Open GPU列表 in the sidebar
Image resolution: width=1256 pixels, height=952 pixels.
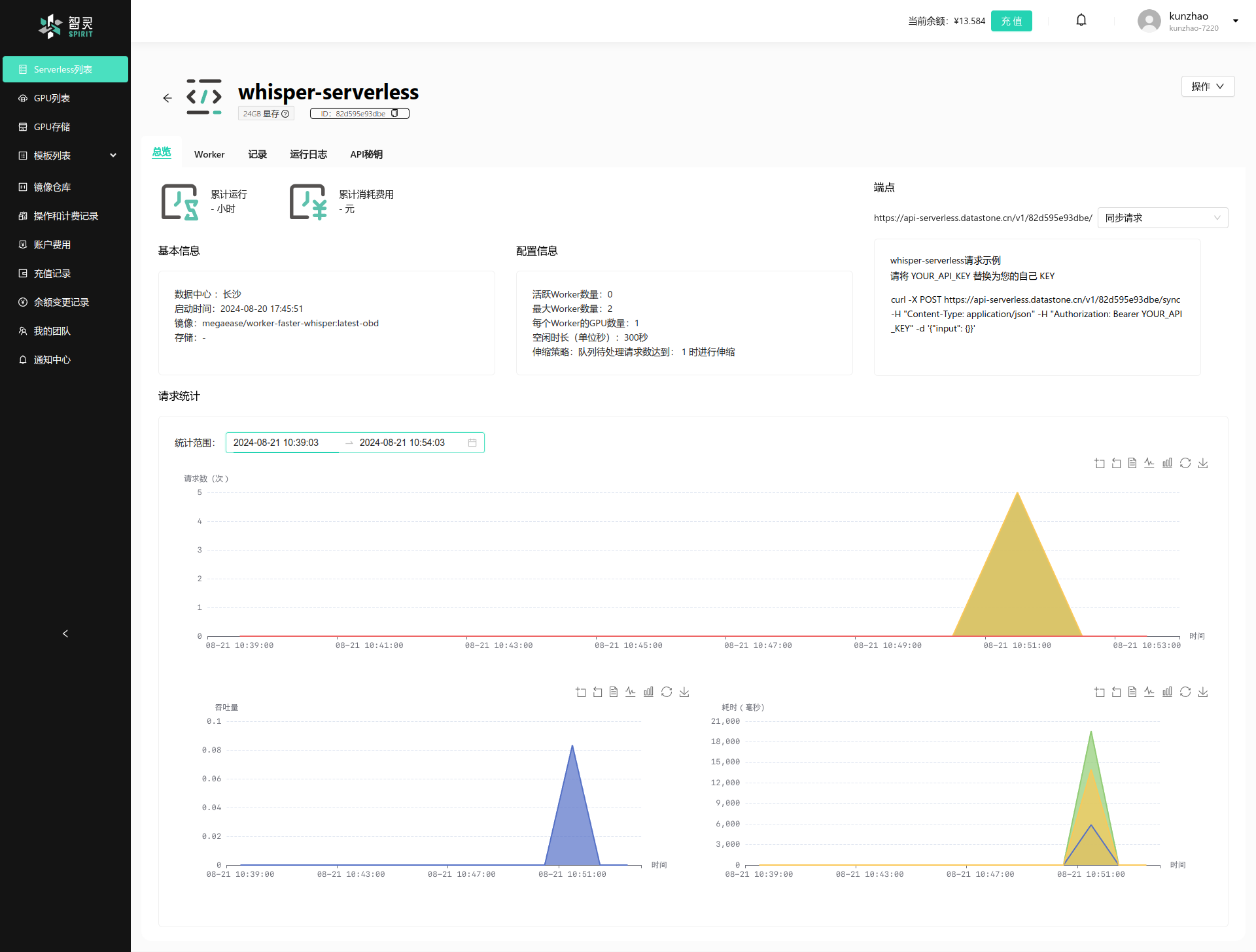[x=65, y=98]
